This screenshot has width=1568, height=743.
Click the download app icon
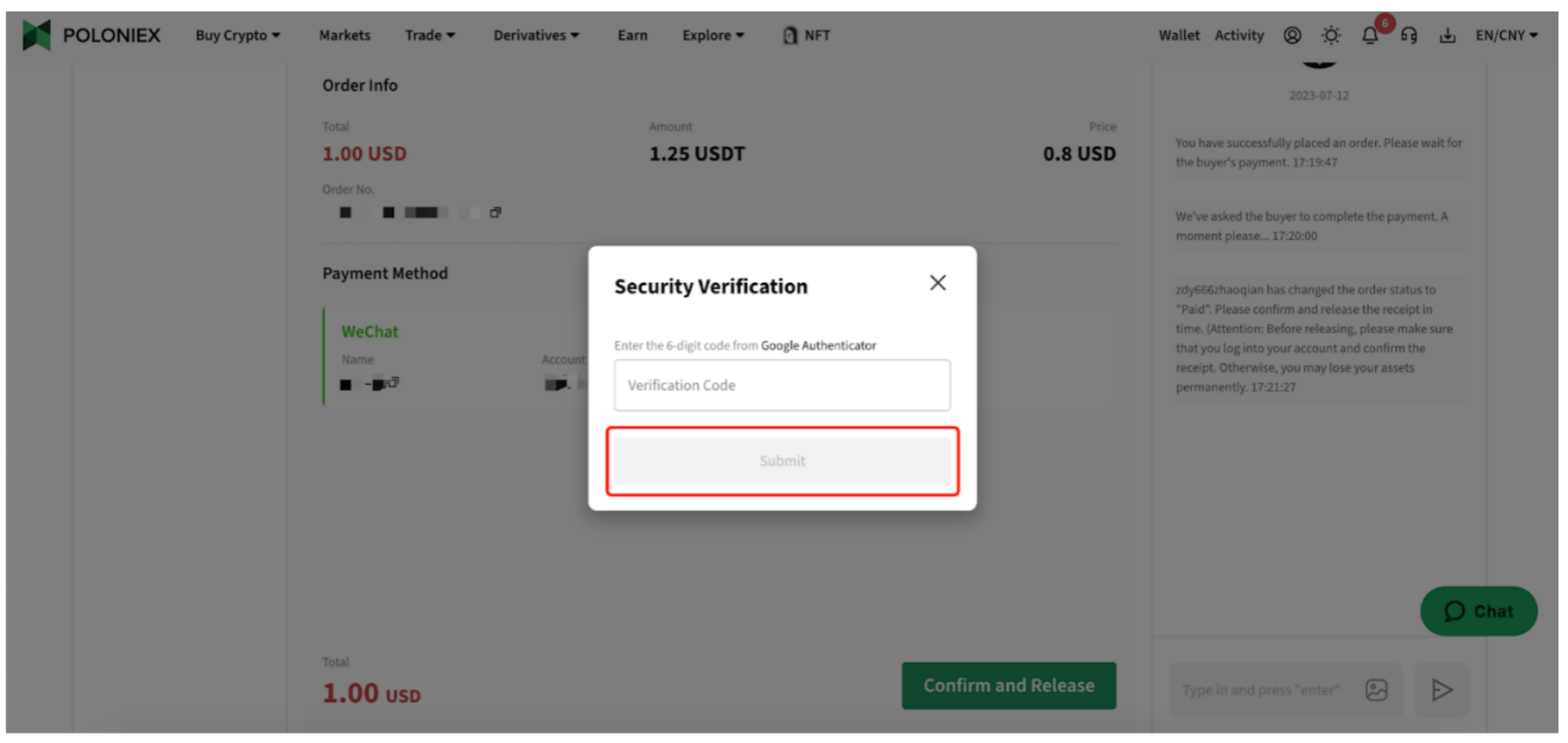click(x=1448, y=35)
